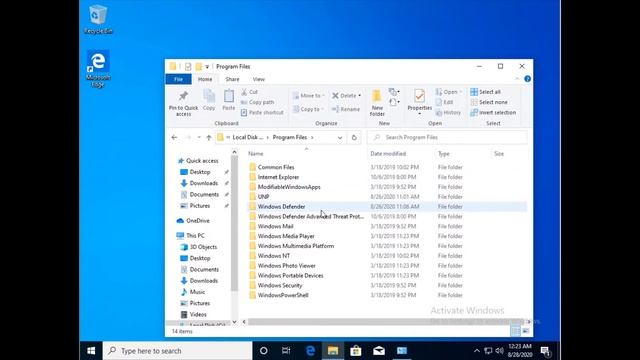Open Microsoft Store from taskbar
This screenshot has width=640, height=360.
pos(356,351)
